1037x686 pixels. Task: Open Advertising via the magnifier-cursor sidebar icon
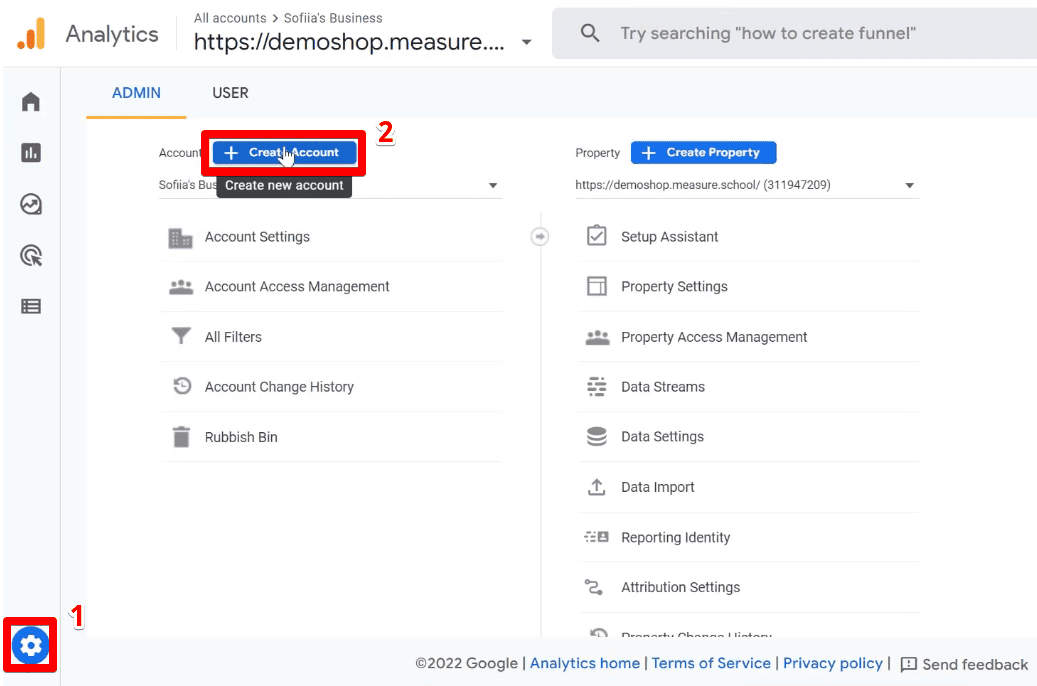(29, 256)
